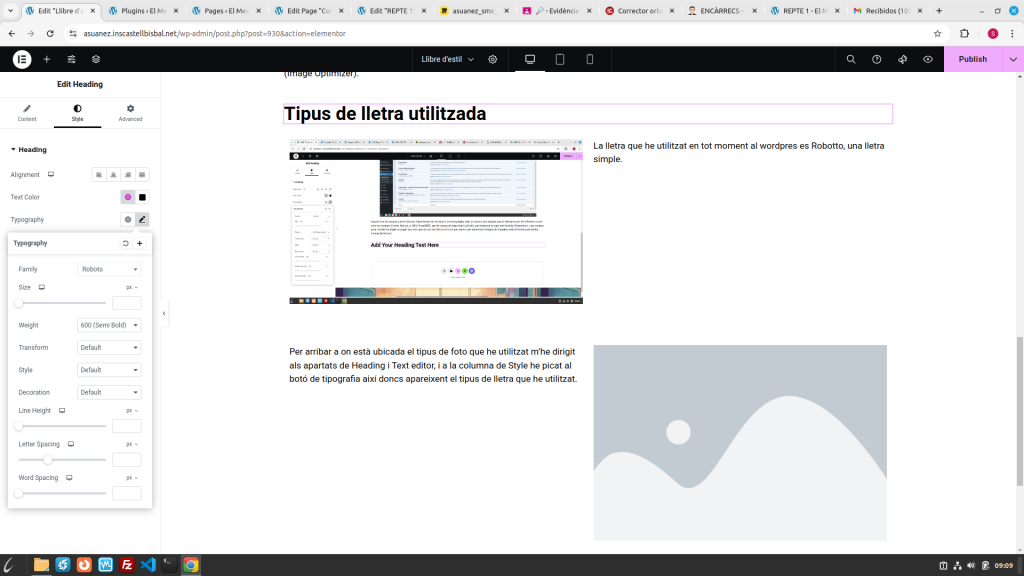Open global typography globe icon

pos(128,219)
